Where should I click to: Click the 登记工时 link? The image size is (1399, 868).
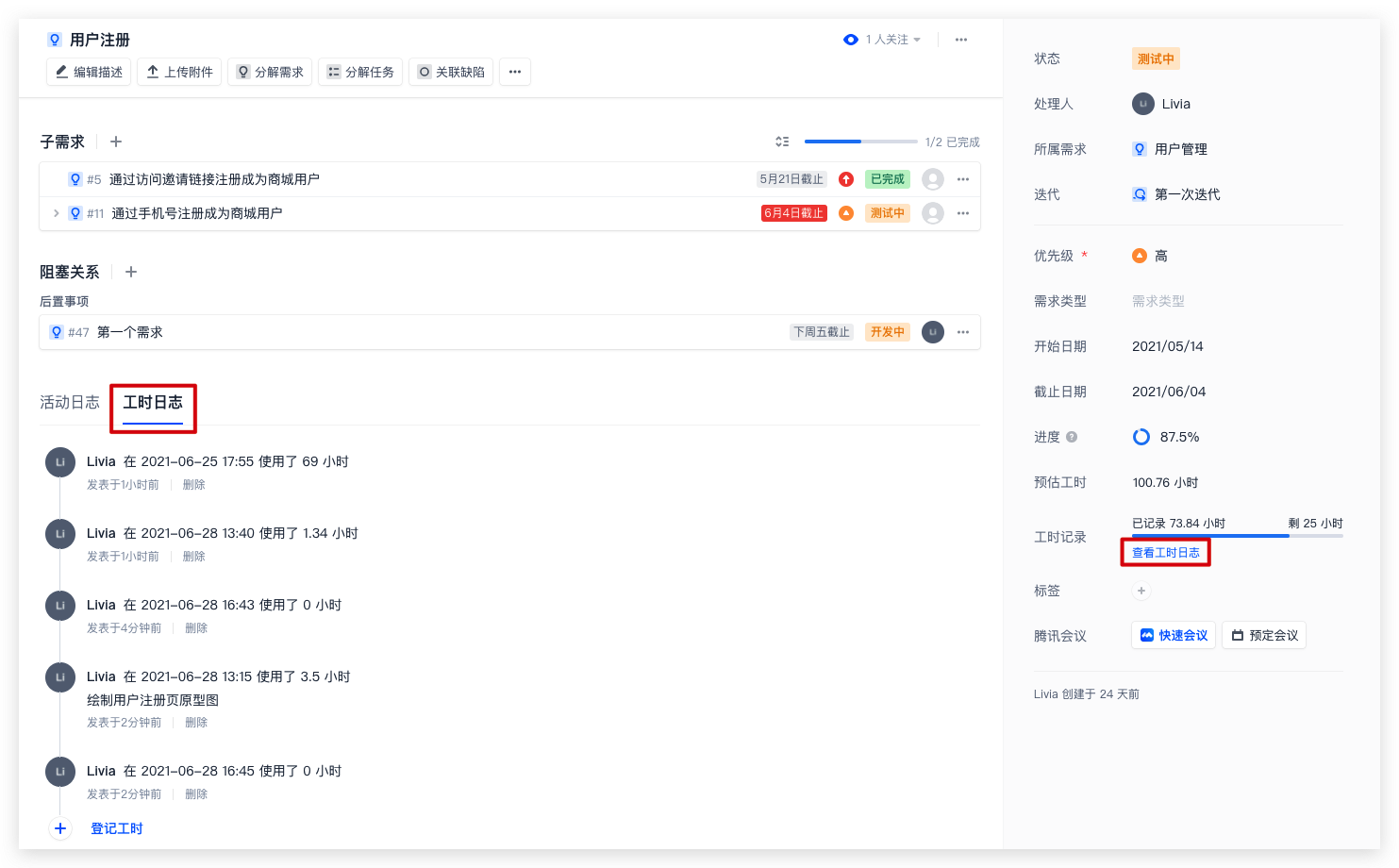[x=117, y=828]
